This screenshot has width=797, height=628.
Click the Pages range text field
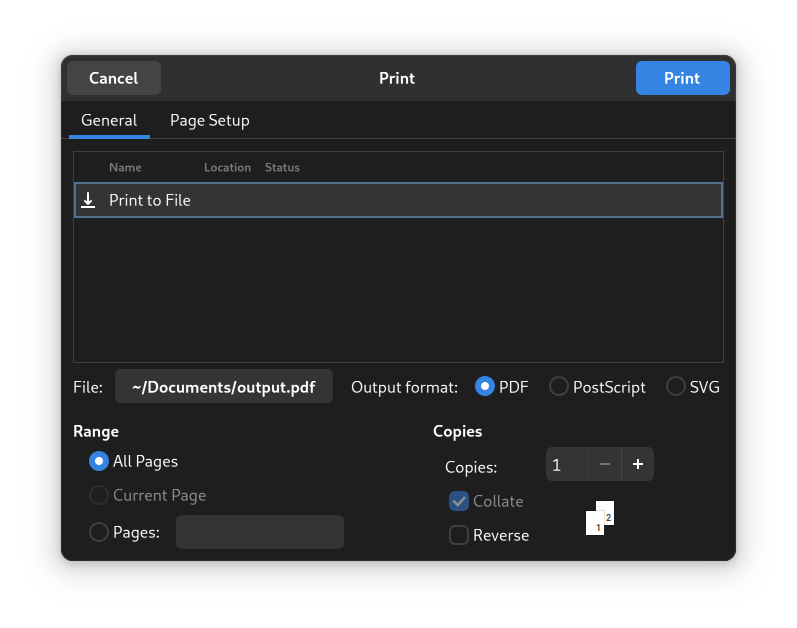click(x=260, y=532)
